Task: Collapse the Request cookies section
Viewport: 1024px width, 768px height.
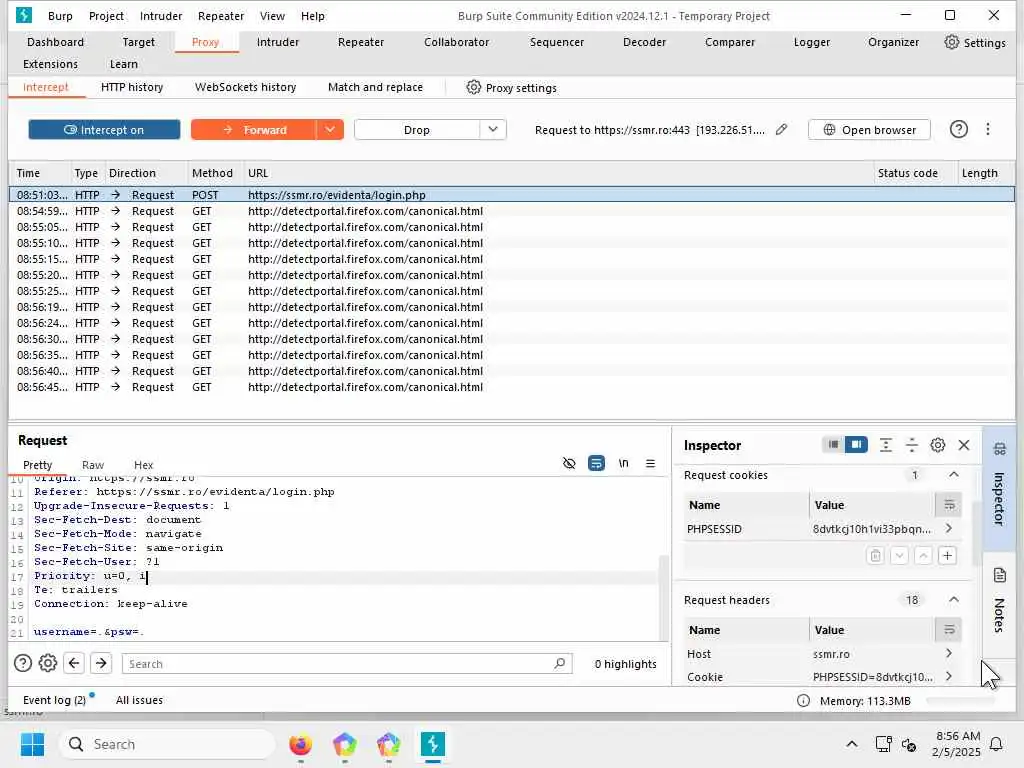Action: (953, 475)
